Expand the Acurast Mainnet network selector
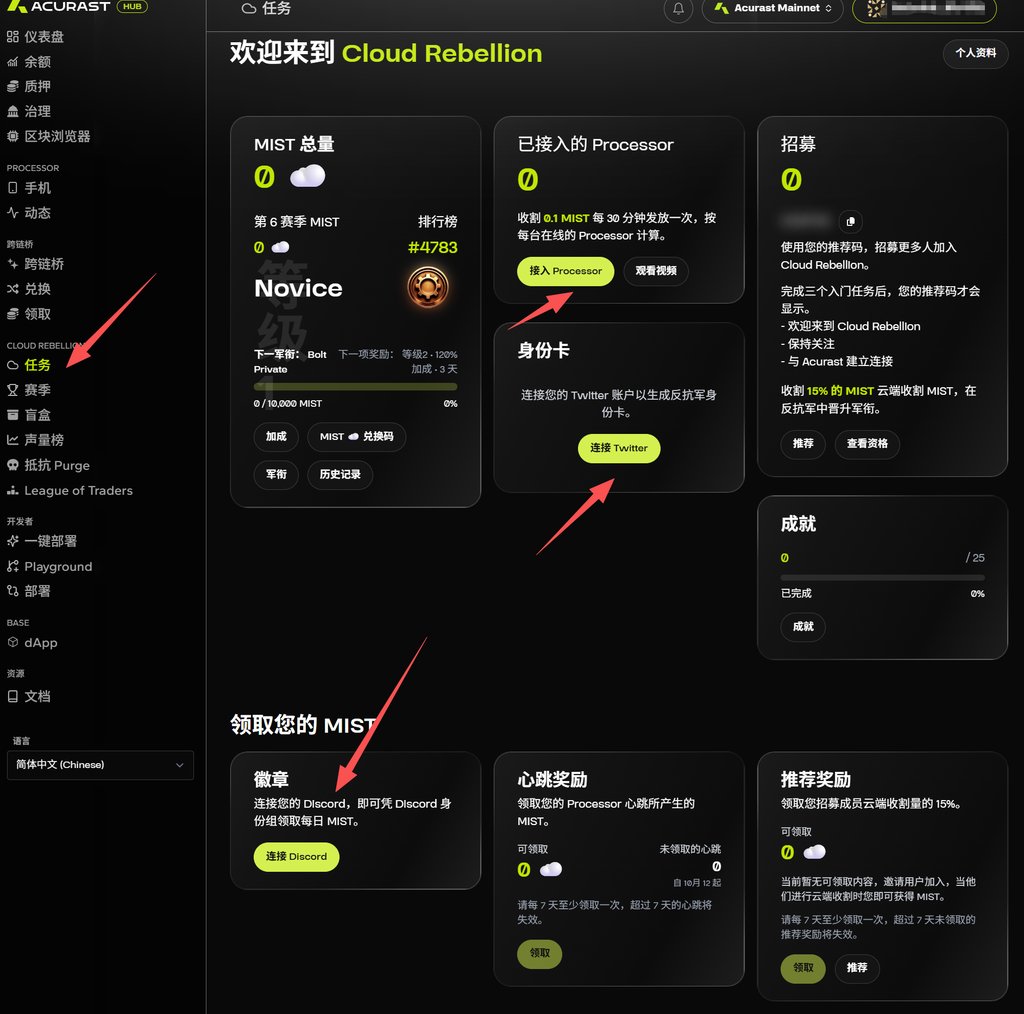This screenshot has width=1024, height=1014. pyautogui.click(x=773, y=8)
